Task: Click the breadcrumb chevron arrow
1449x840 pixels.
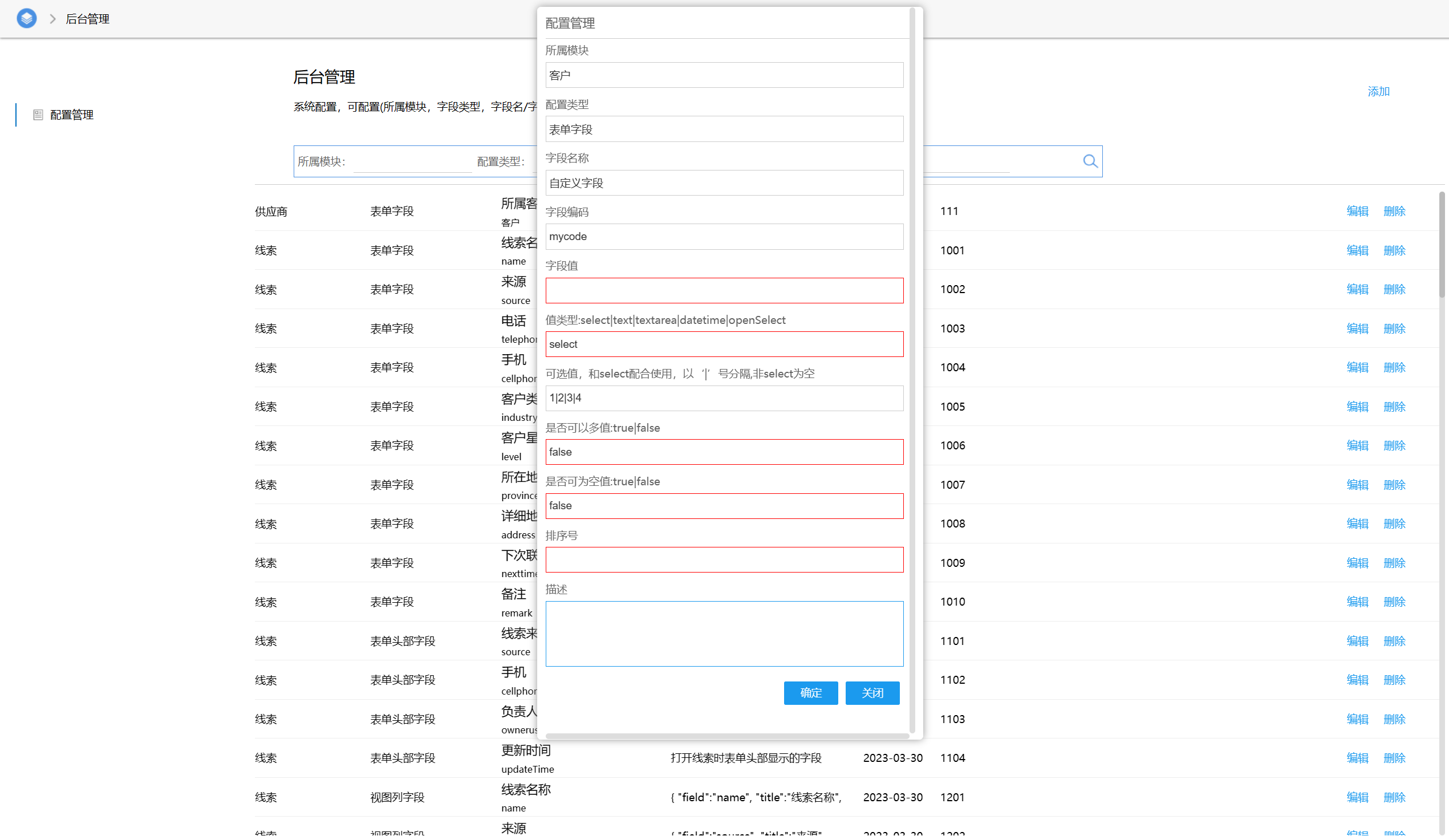Action: [53, 19]
